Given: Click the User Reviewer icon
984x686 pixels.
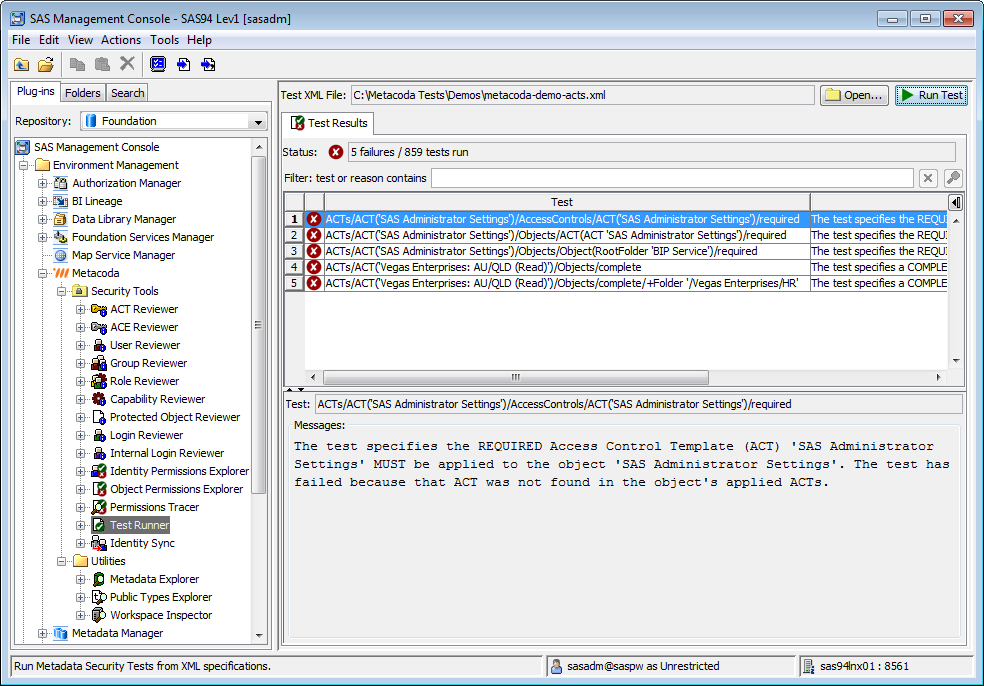Looking at the screenshot, I should 99,345.
